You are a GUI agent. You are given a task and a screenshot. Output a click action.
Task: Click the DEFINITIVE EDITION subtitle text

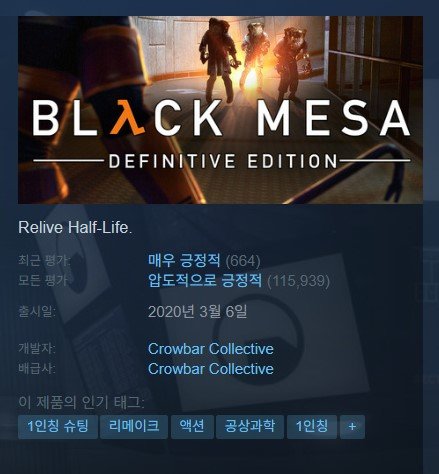click(223, 161)
